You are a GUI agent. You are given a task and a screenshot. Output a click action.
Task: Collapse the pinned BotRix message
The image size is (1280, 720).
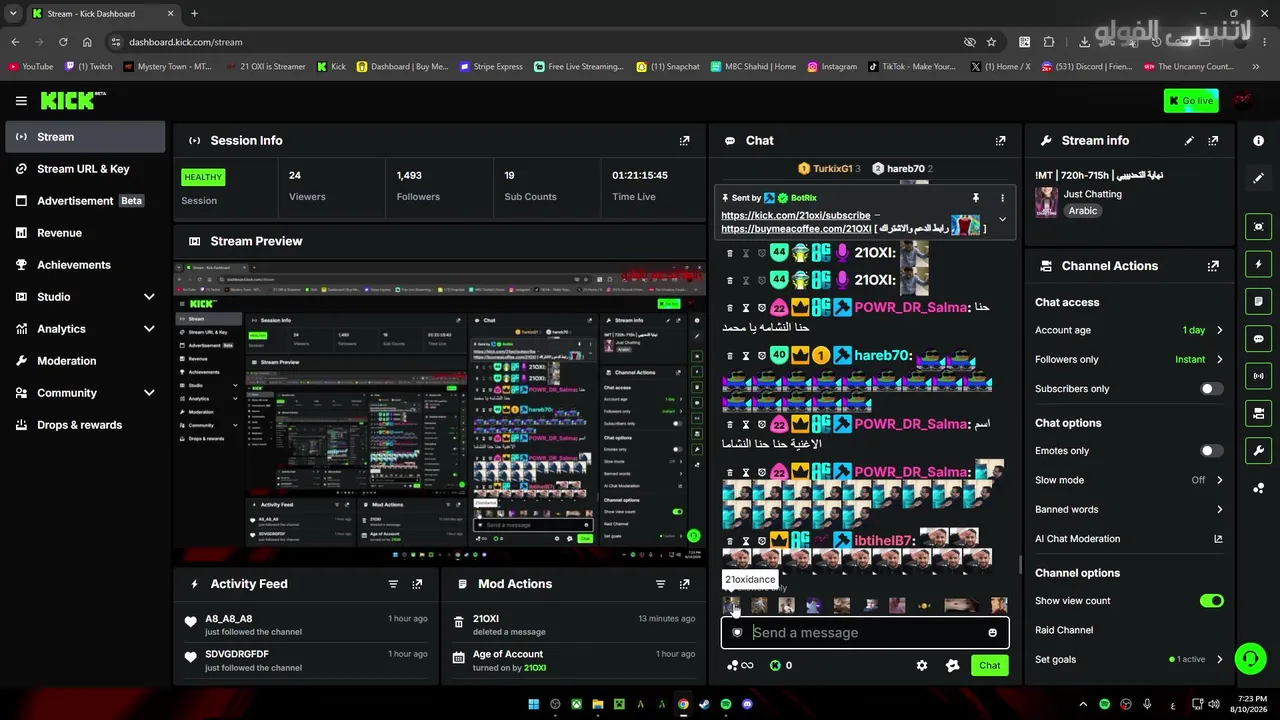pyautogui.click(x=1002, y=220)
